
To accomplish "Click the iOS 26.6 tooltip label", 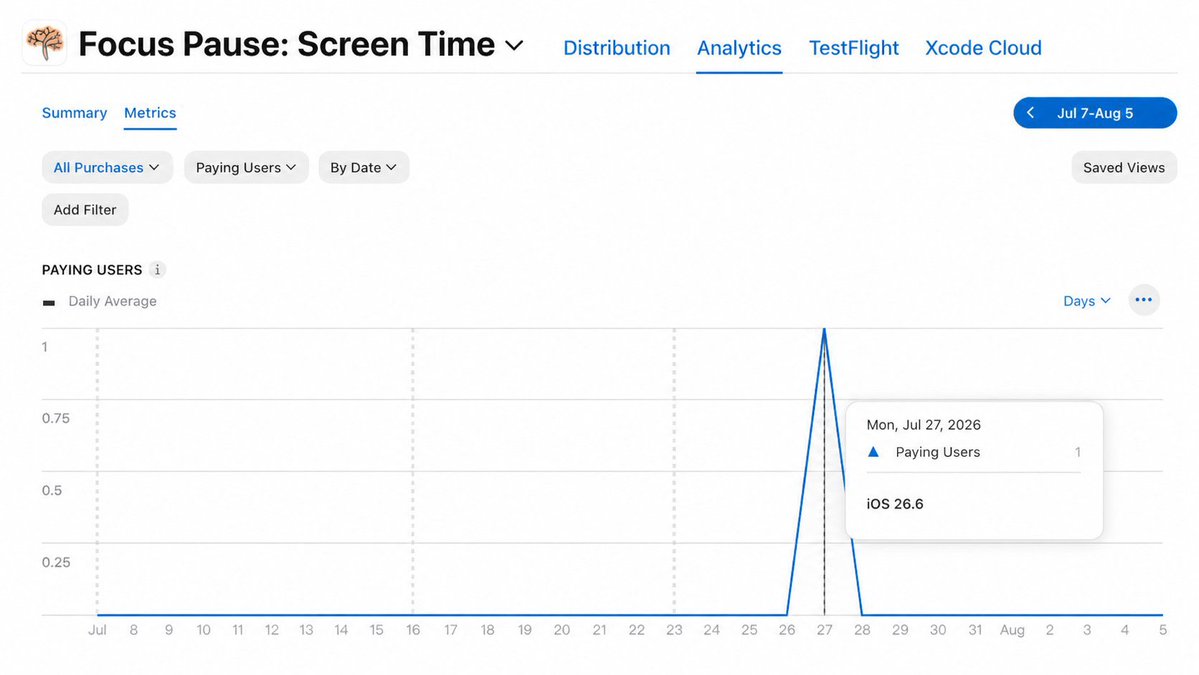I will click(895, 504).
